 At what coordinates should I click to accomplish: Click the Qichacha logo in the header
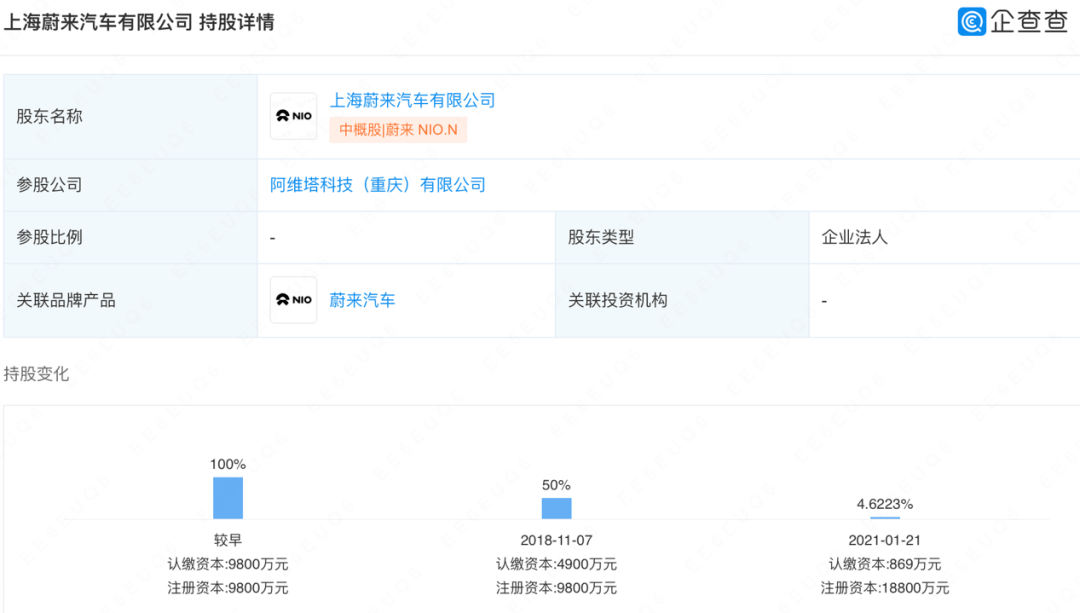pos(1012,21)
